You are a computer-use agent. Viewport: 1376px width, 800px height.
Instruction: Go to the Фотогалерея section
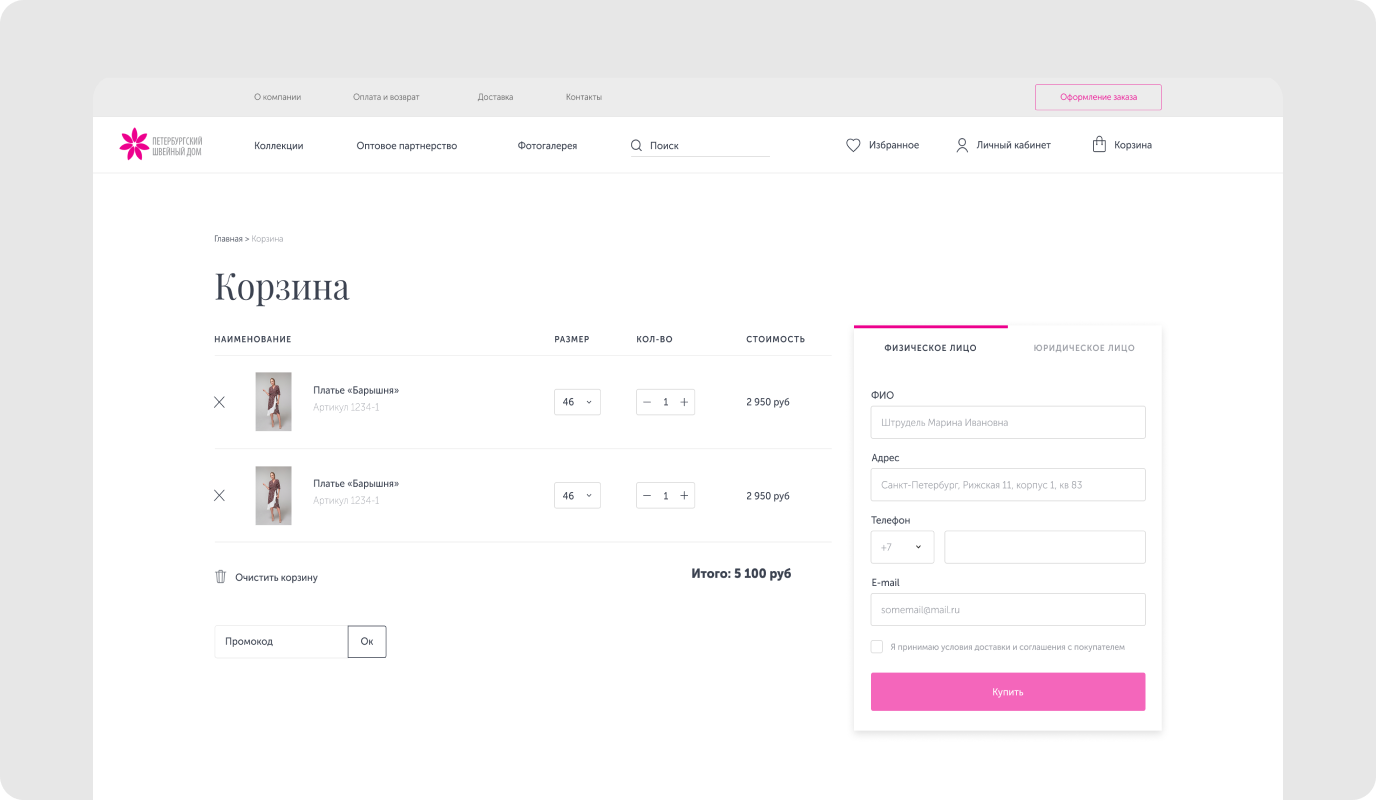coord(547,145)
